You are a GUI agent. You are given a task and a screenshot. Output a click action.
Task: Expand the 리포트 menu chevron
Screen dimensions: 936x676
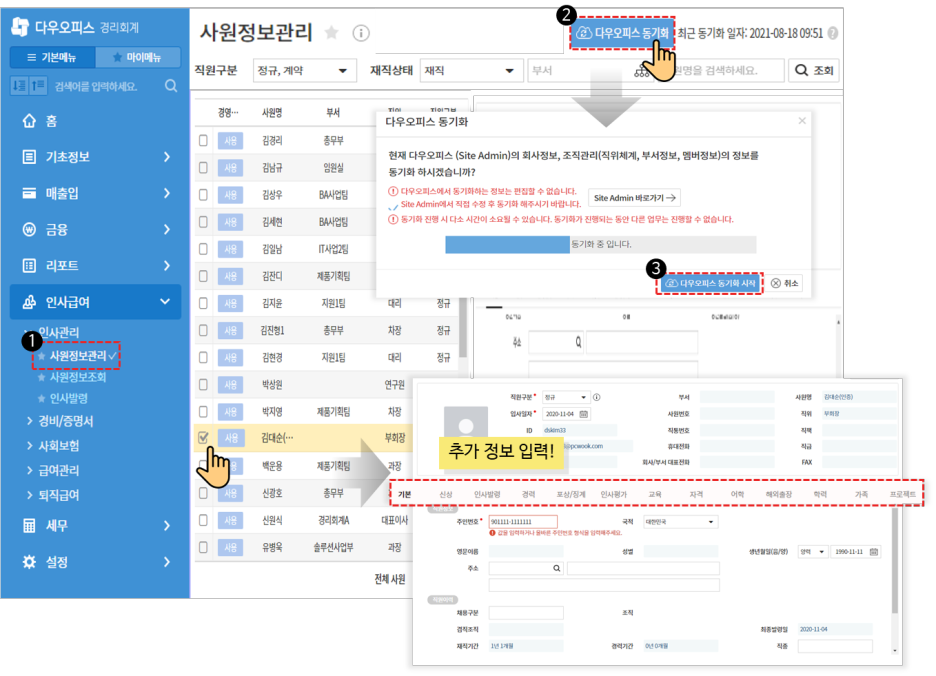[x=167, y=266]
